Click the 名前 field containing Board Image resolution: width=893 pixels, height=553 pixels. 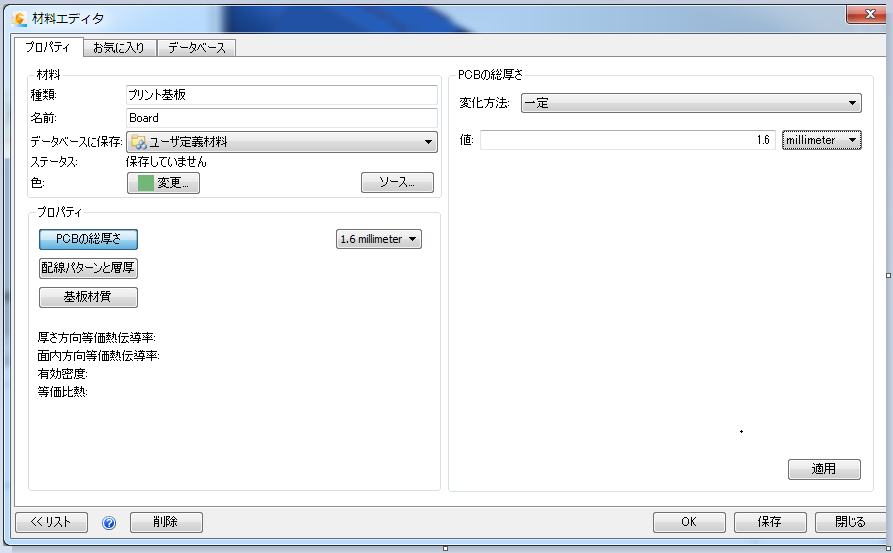point(282,118)
